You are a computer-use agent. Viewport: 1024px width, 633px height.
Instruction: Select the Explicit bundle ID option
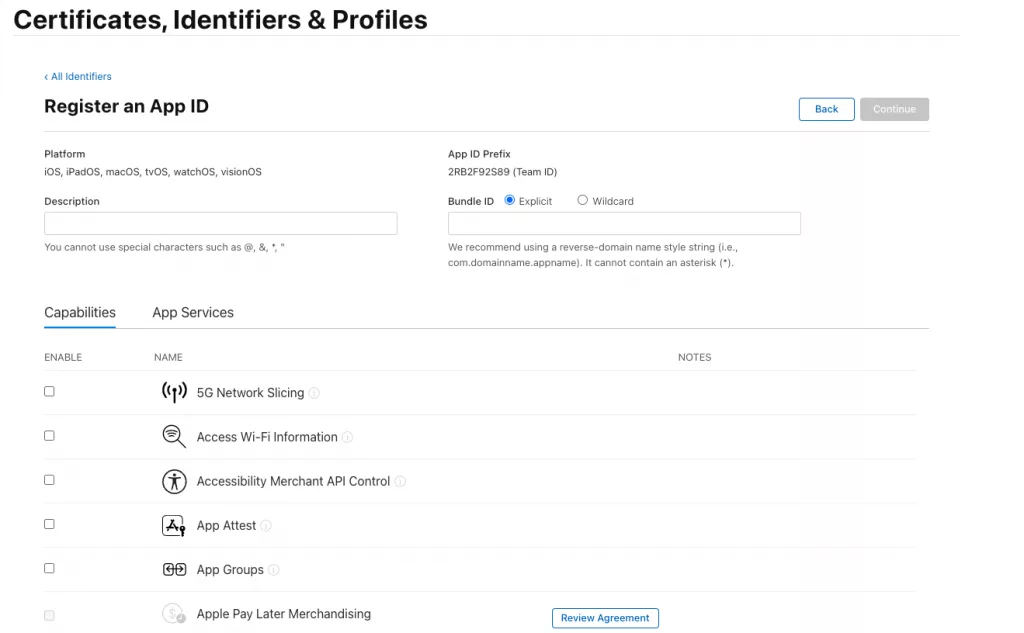510,200
